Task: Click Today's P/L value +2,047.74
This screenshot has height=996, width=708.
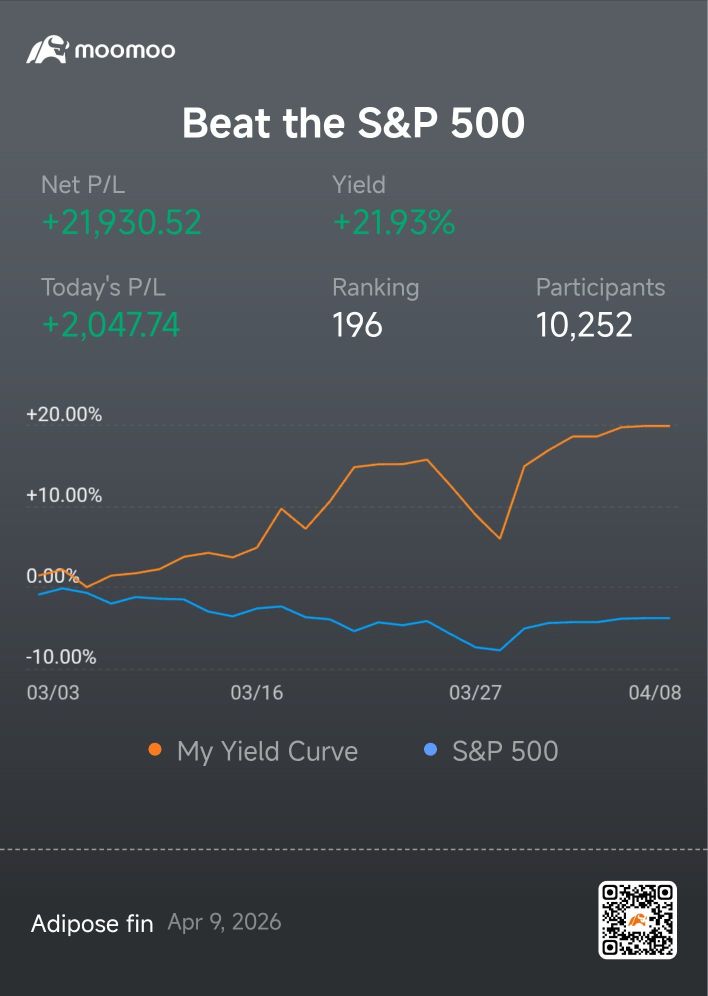Action: [x=111, y=325]
